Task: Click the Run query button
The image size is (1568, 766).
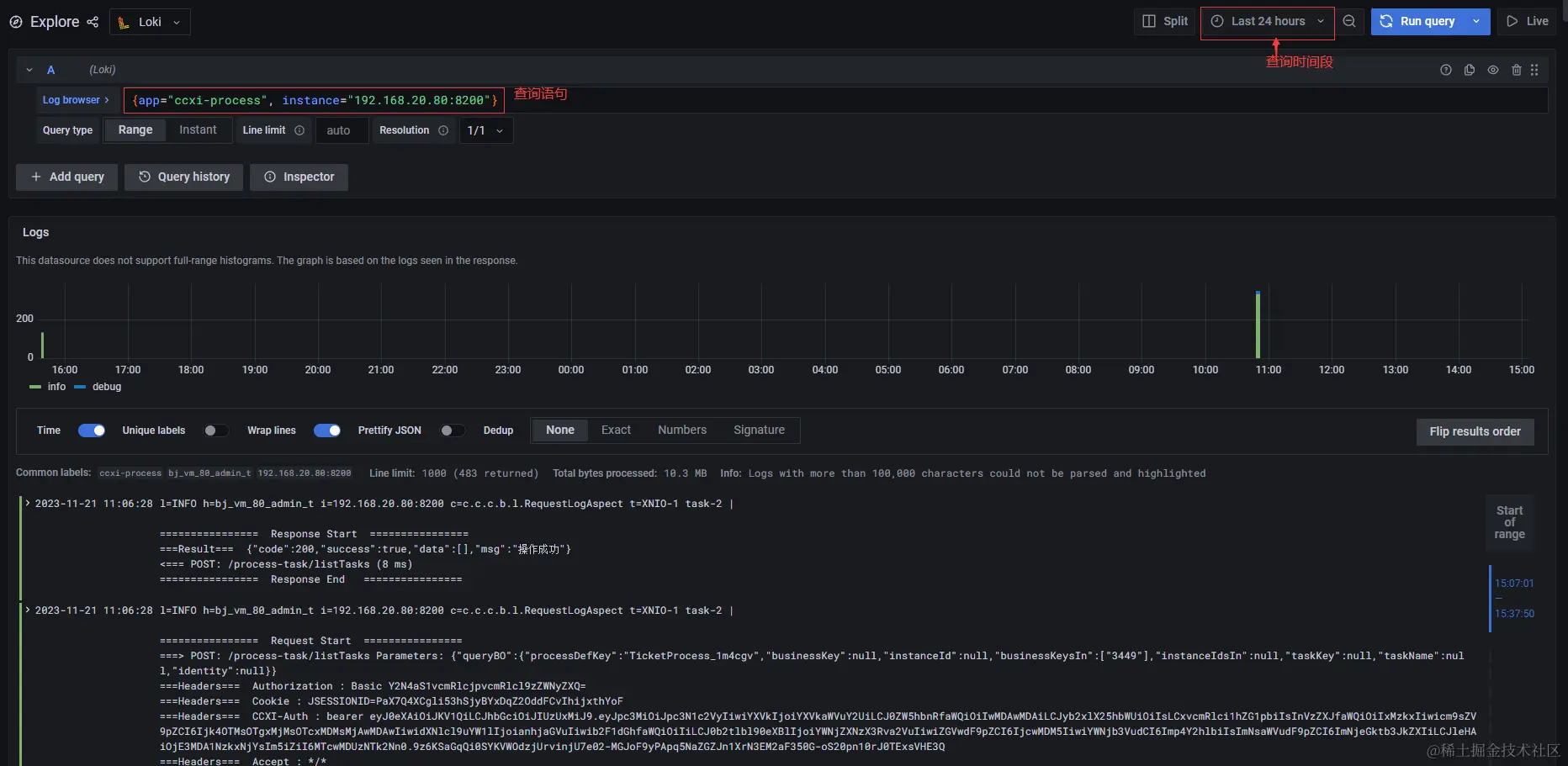Action: point(1417,21)
